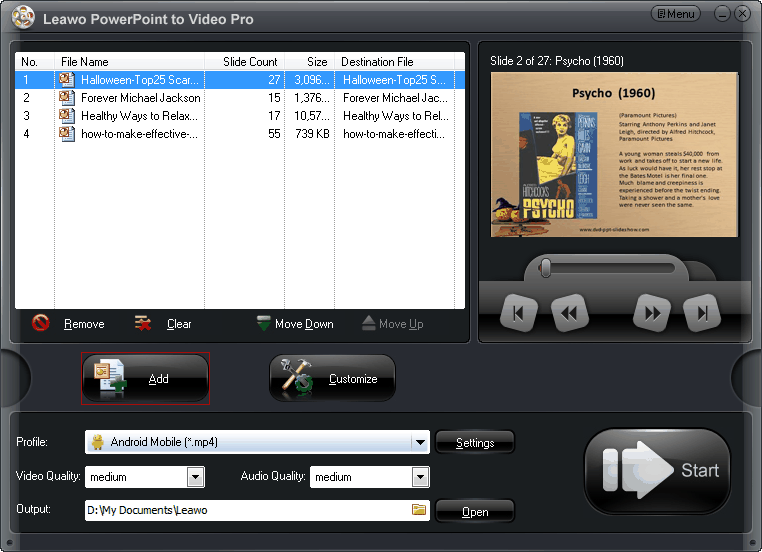
Task: Click the green Move Down arrow icon
Action: [x=263, y=323]
